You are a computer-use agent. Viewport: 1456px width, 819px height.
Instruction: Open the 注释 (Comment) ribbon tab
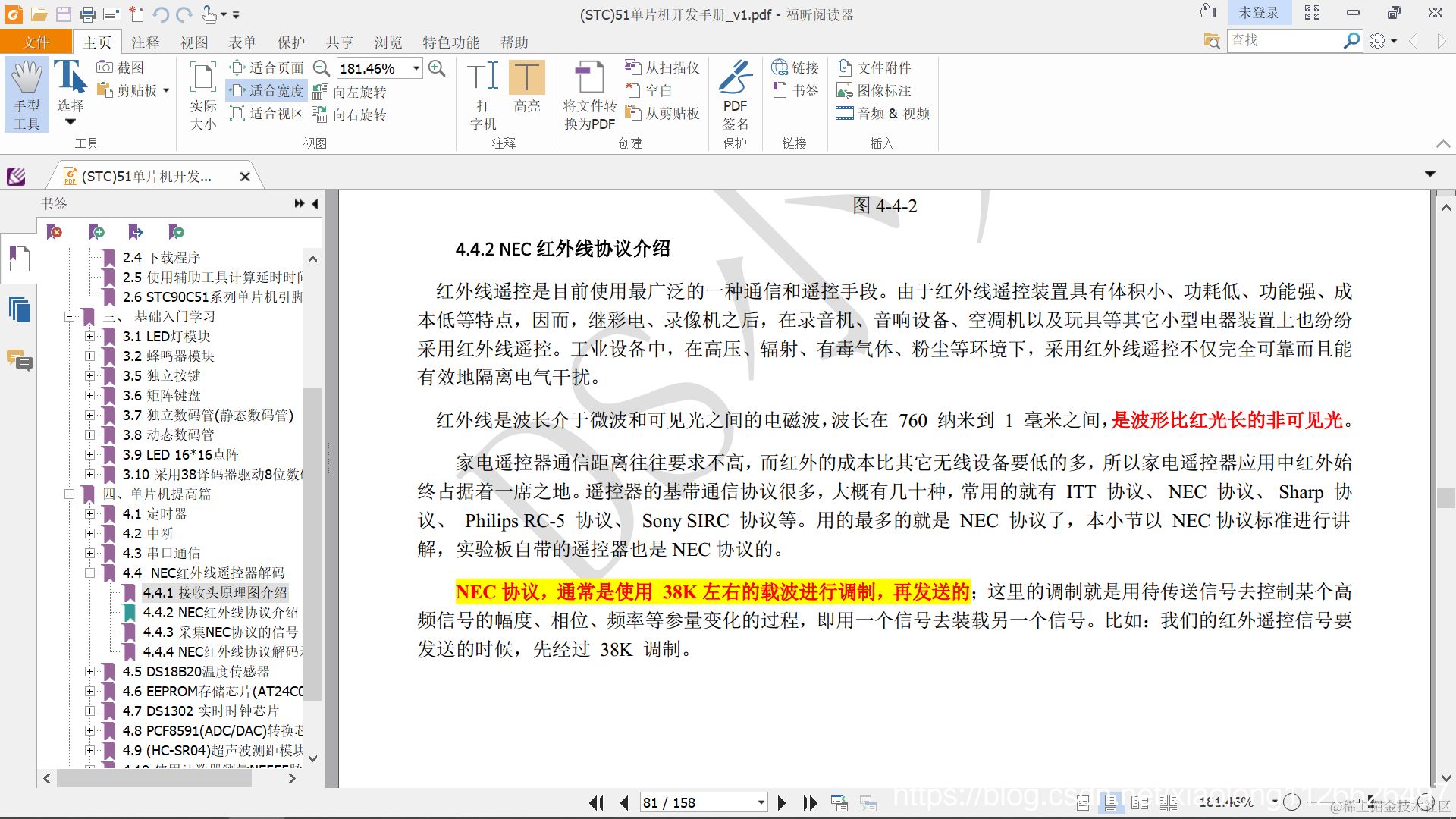coord(145,42)
